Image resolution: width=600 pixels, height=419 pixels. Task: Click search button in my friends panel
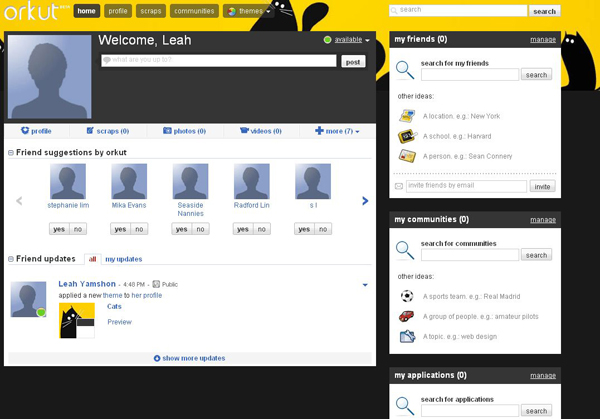click(536, 75)
